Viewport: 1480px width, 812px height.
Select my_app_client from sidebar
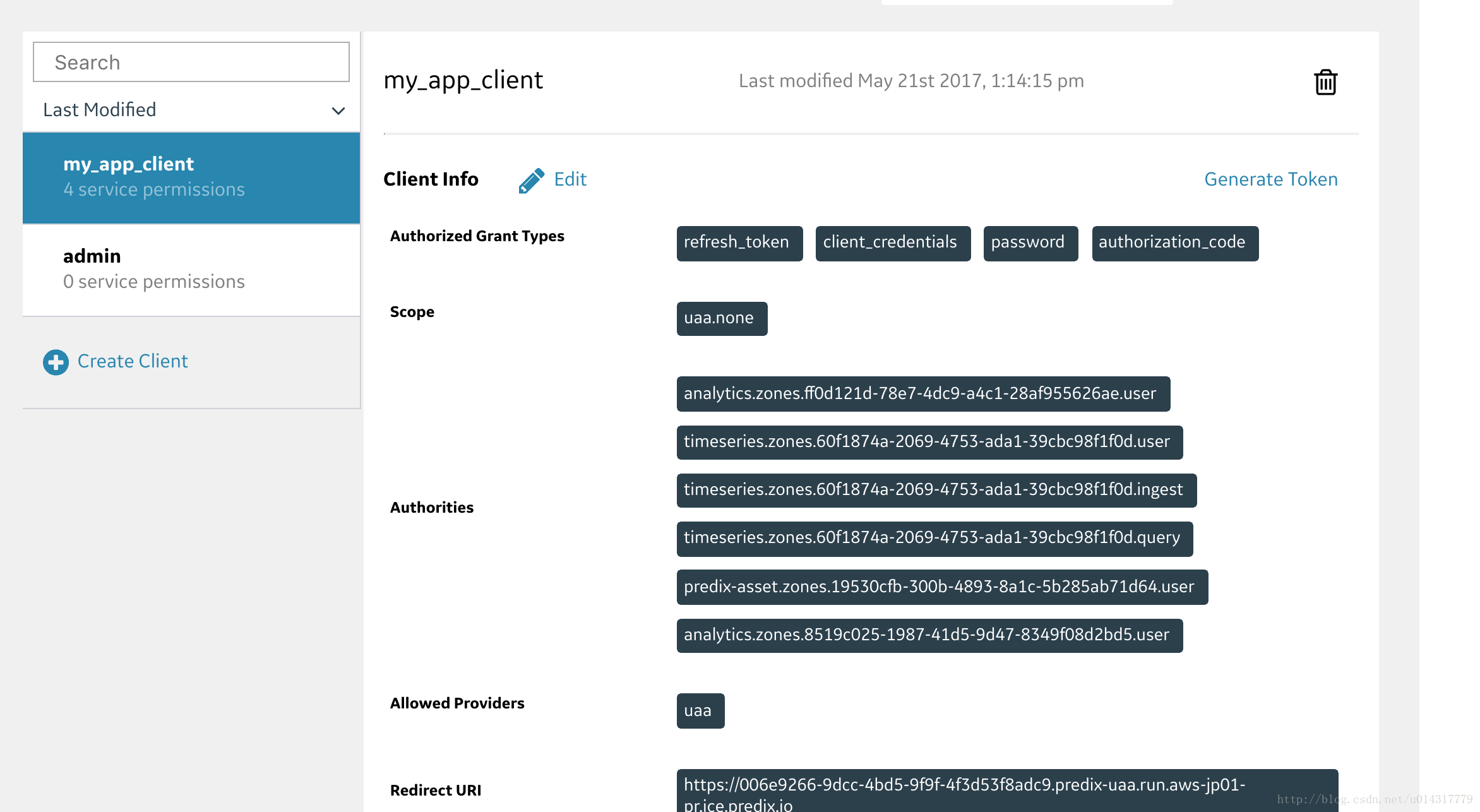pos(192,176)
